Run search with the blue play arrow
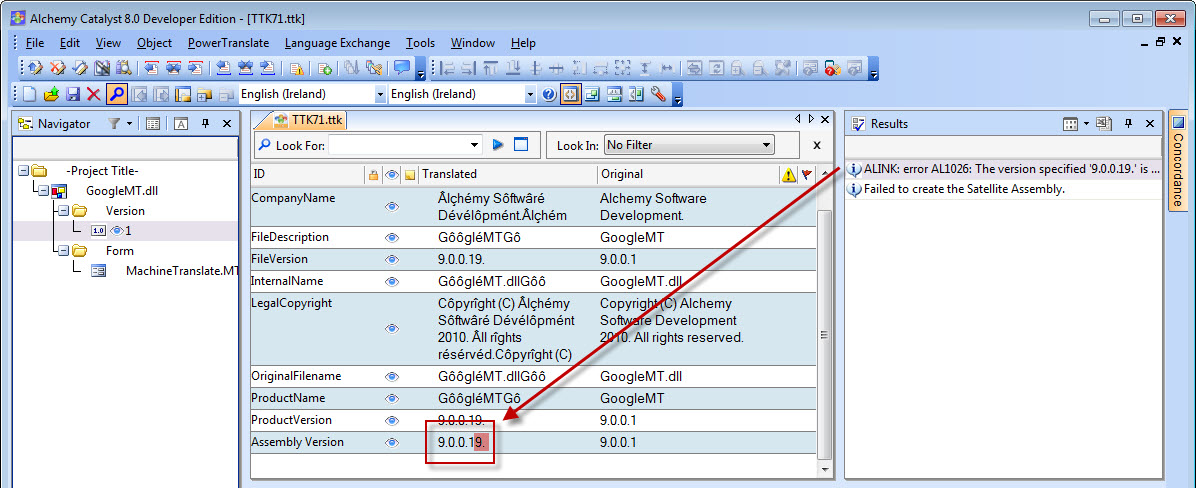The height and width of the screenshot is (488, 1196). pyautogui.click(x=498, y=145)
